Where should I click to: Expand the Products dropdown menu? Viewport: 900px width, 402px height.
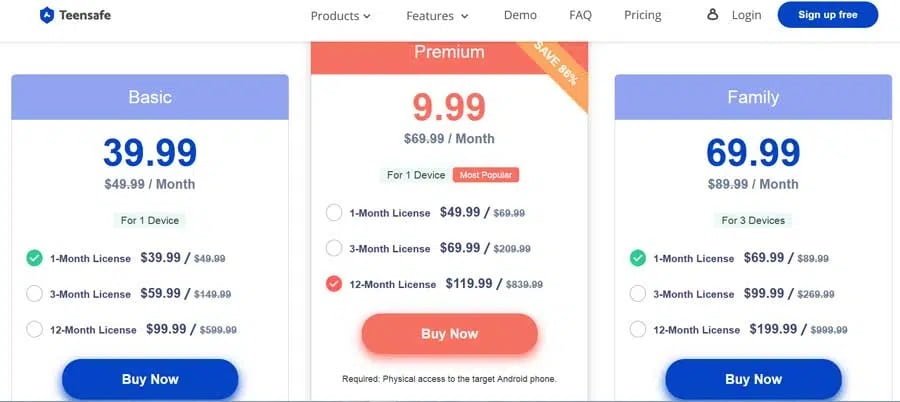click(x=340, y=16)
